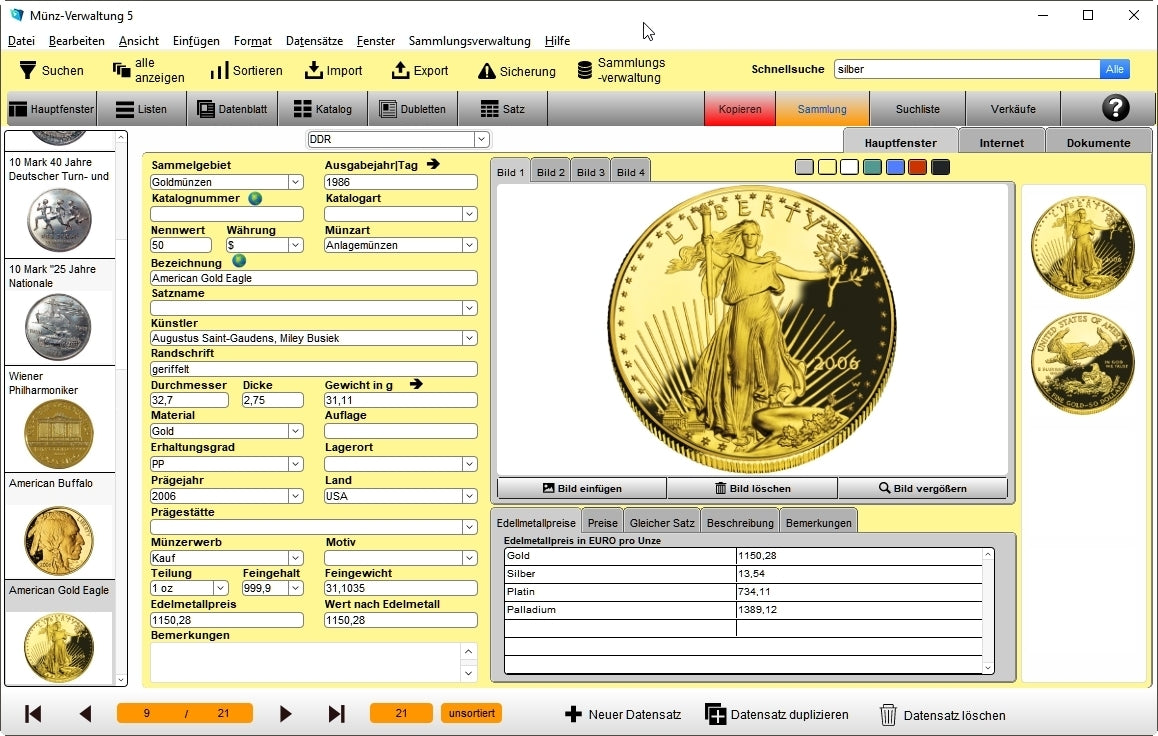This screenshot has width=1158, height=736.
Task: Select the blue background color swatch
Action: [895, 167]
